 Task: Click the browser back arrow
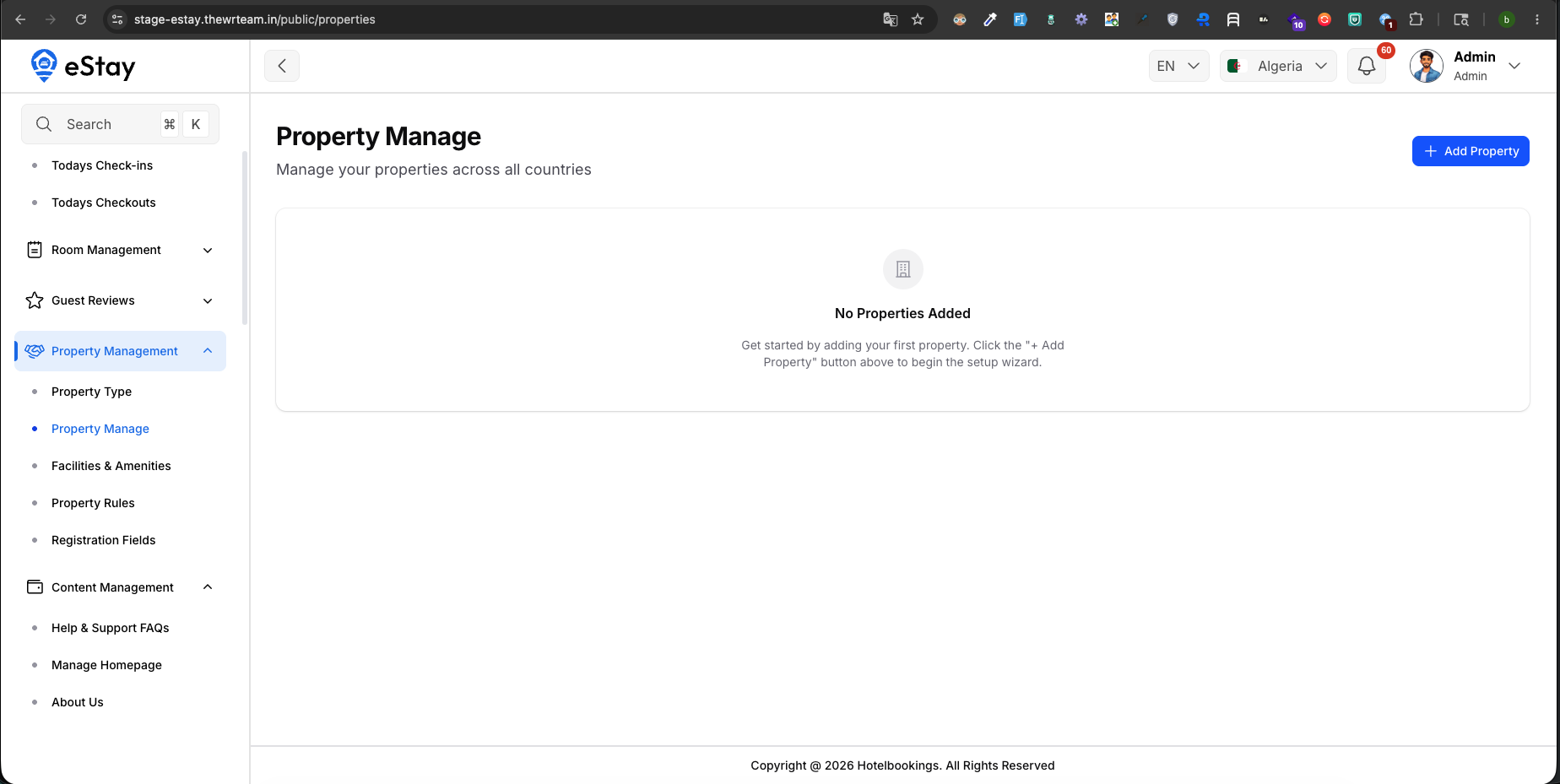click(x=20, y=19)
